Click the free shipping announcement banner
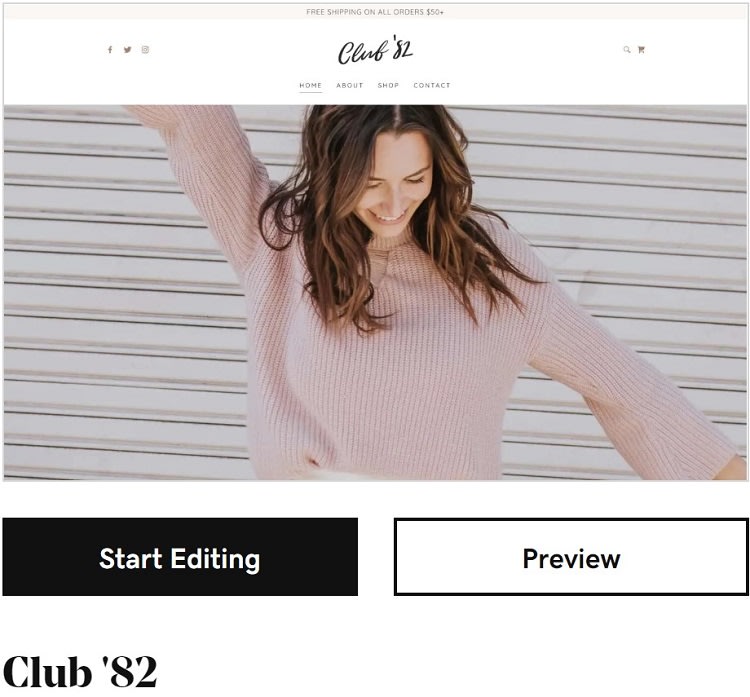 pos(375,12)
